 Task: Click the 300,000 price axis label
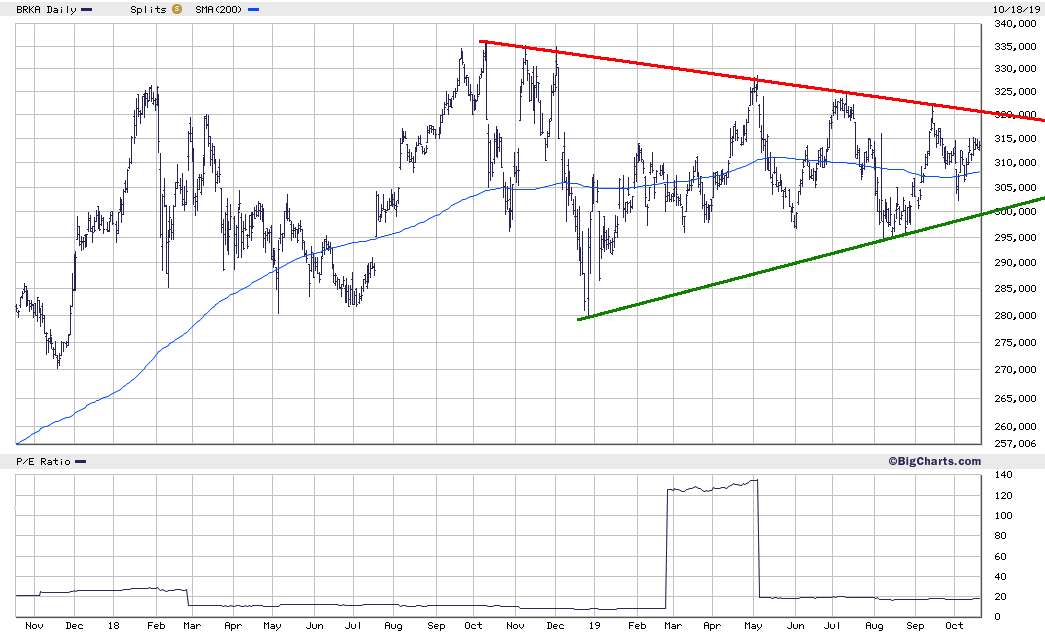(1015, 212)
